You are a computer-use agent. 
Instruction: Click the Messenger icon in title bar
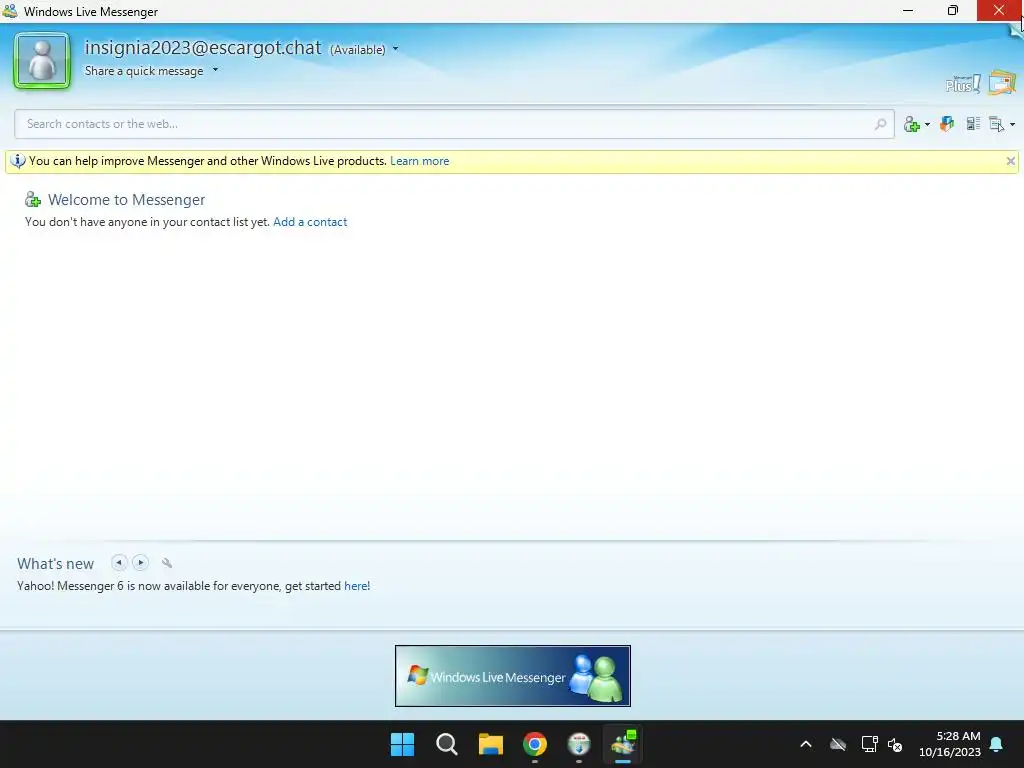coord(10,11)
